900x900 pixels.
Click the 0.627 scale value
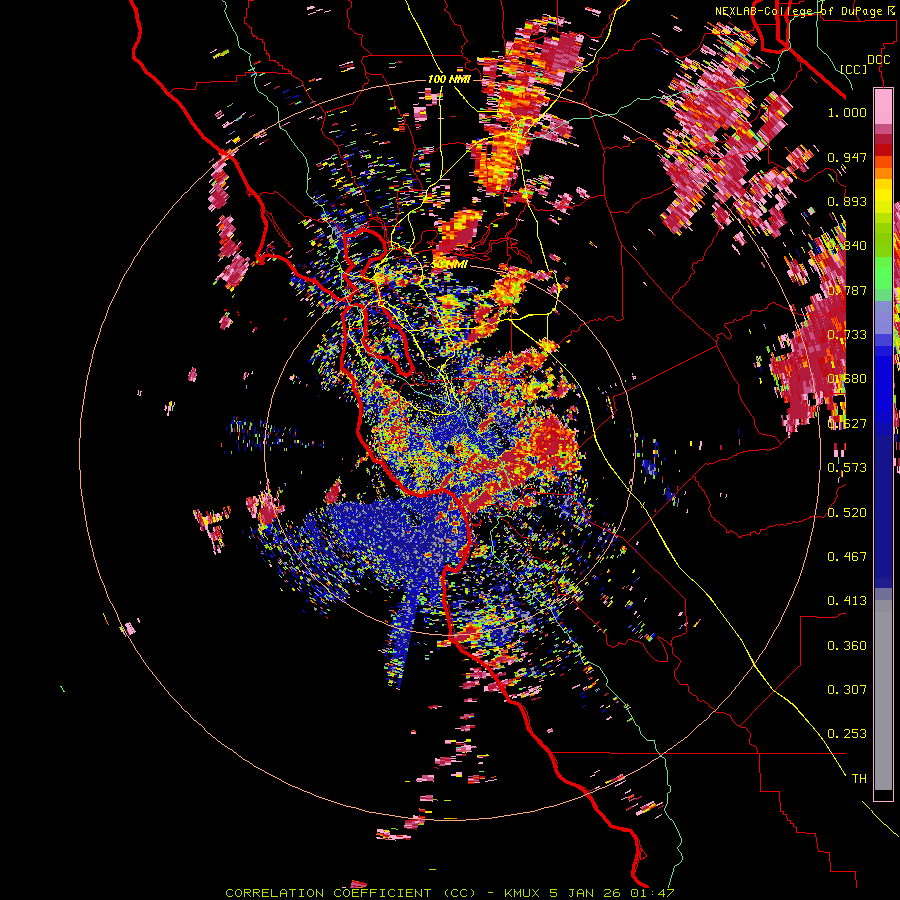(847, 424)
